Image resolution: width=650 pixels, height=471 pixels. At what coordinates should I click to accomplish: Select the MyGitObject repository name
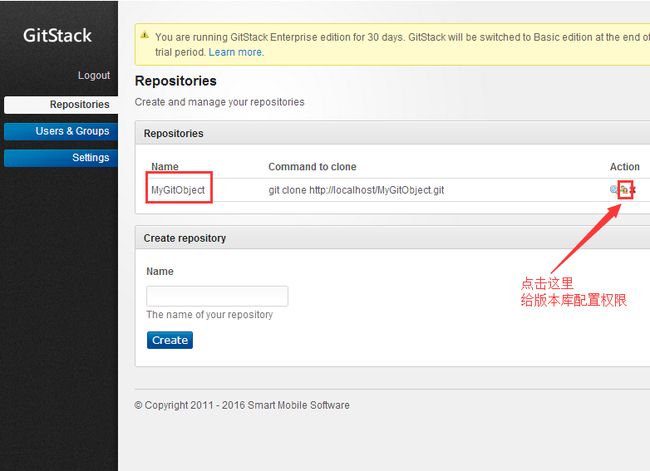178,190
